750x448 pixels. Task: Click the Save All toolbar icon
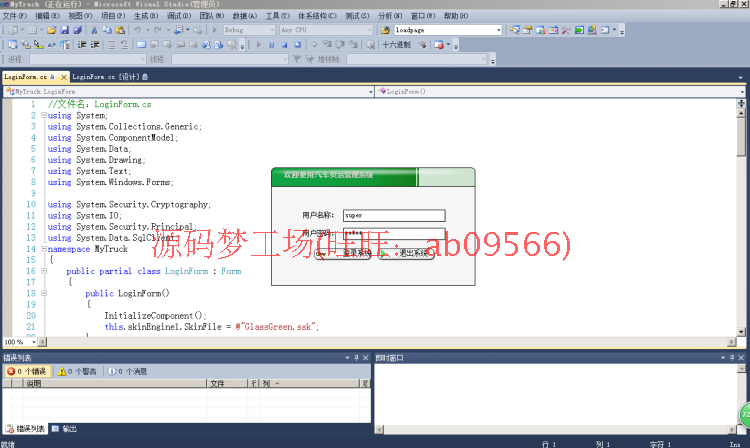[x=76, y=30]
